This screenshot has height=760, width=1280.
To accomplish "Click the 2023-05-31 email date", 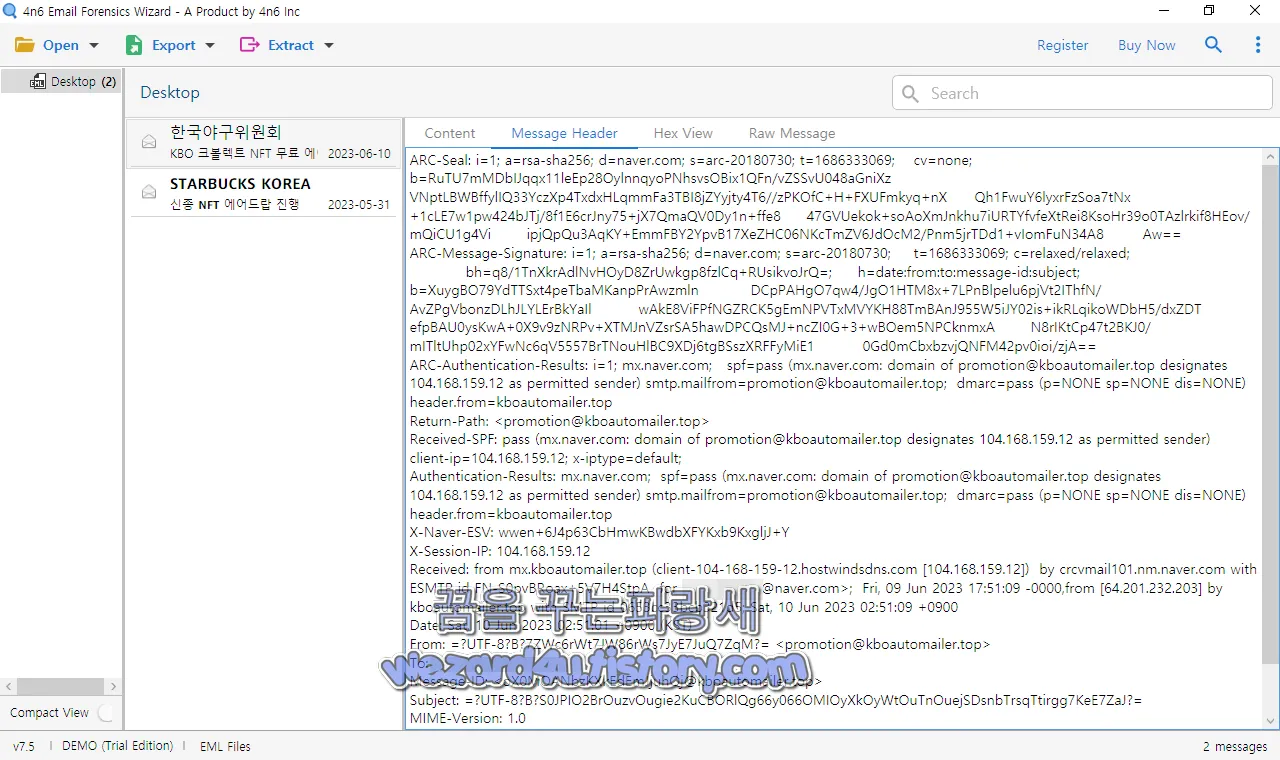I will point(359,204).
